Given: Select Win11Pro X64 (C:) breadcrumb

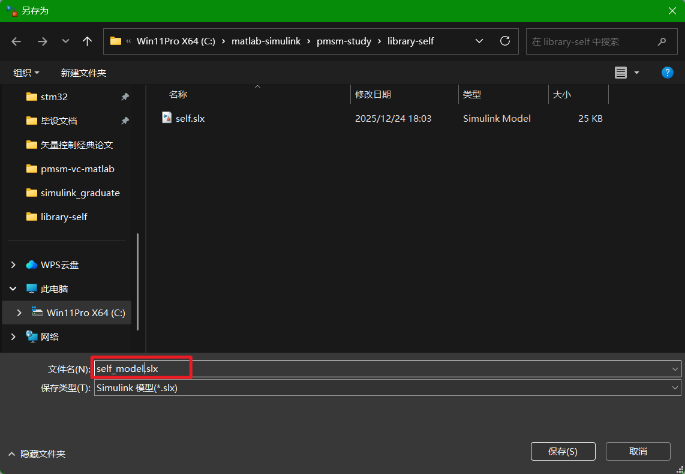Looking at the screenshot, I should coord(176,42).
